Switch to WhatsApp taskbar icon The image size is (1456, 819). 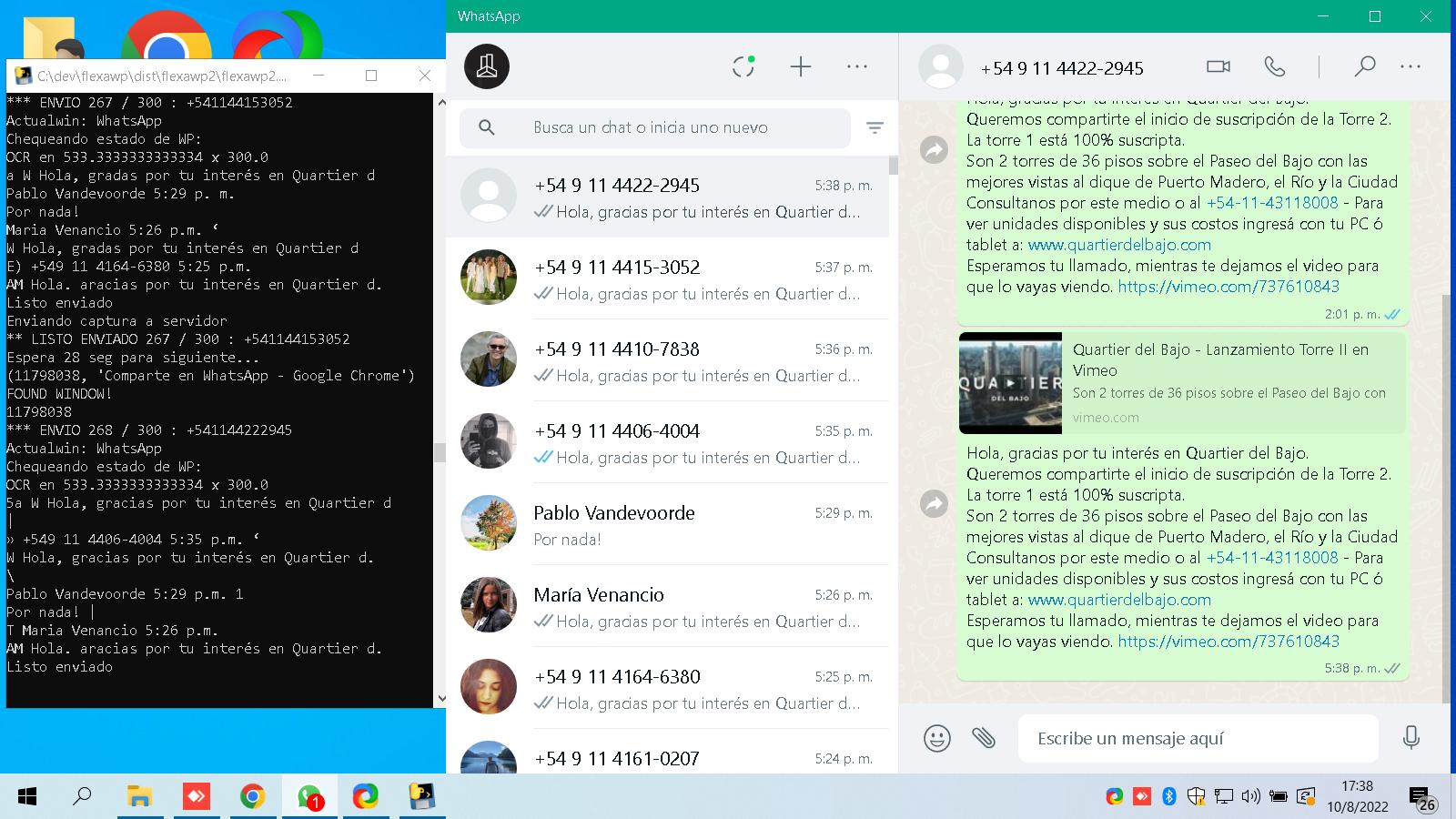point(309,797)
